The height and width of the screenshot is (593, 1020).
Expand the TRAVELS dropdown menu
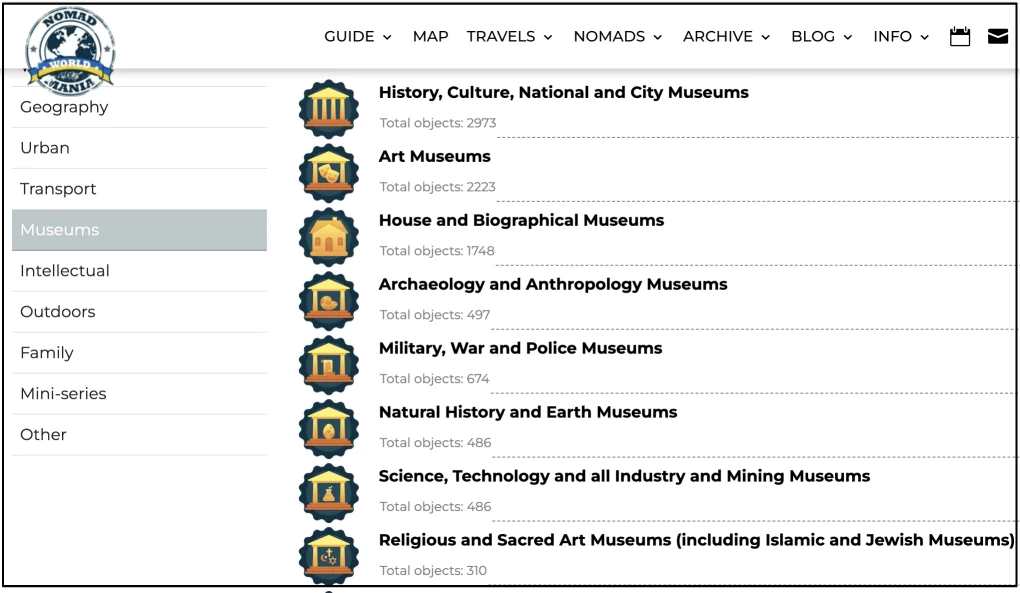pos(509,37)
